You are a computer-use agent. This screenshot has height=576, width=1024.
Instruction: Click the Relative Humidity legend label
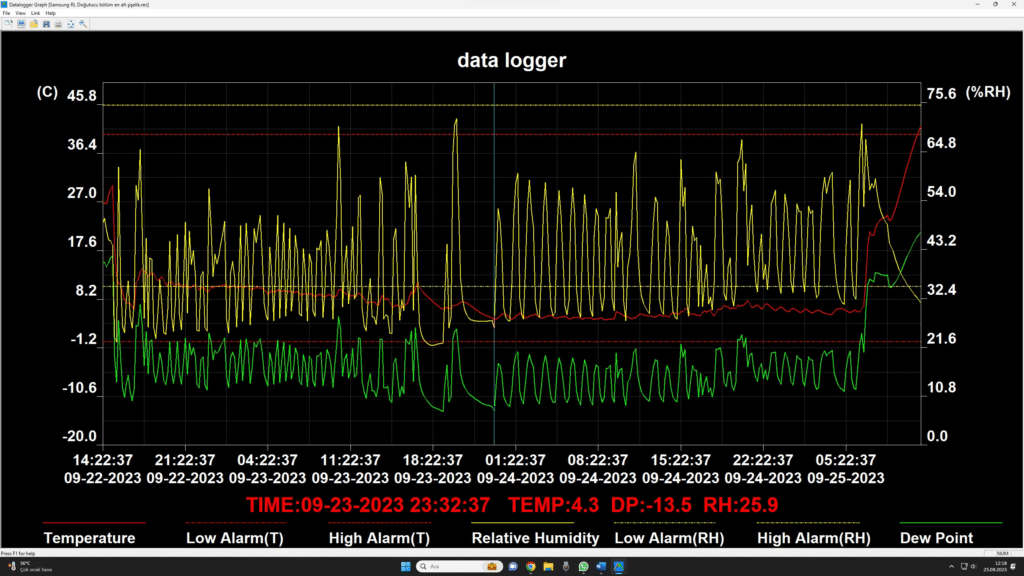point(536,538)
